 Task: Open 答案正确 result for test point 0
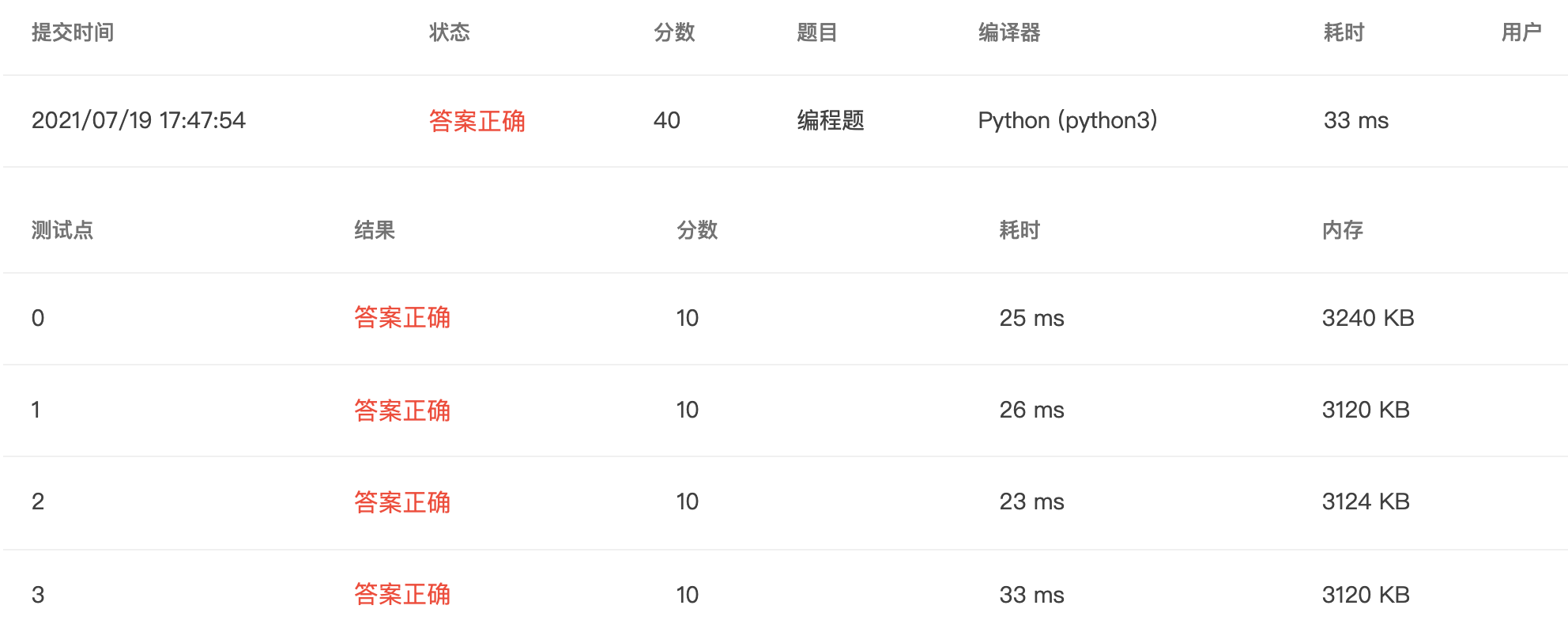[x=402, y=318]
